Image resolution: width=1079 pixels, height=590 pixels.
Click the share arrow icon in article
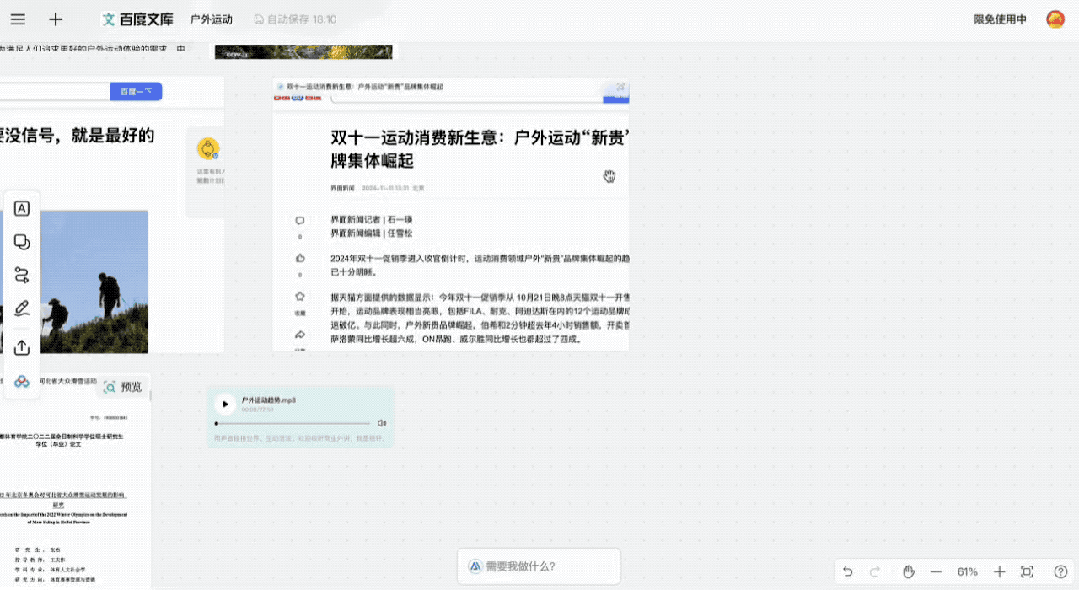pyautogui.click(x=300, y=335)
